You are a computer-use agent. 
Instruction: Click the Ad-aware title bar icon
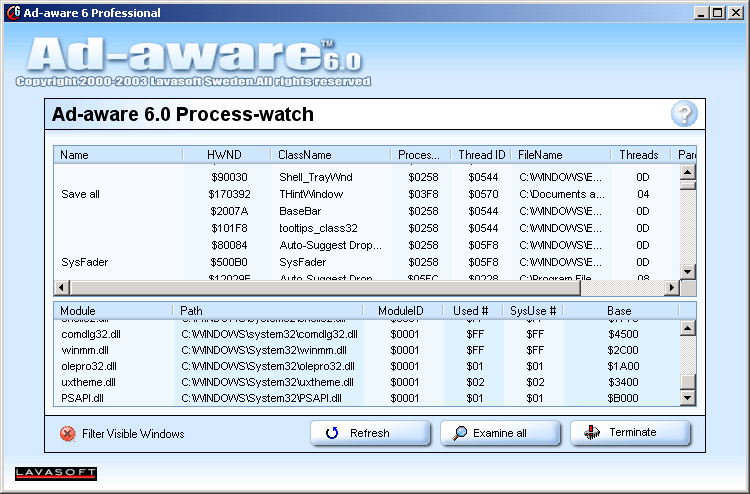pyautogui.click(x=11, y=13)
